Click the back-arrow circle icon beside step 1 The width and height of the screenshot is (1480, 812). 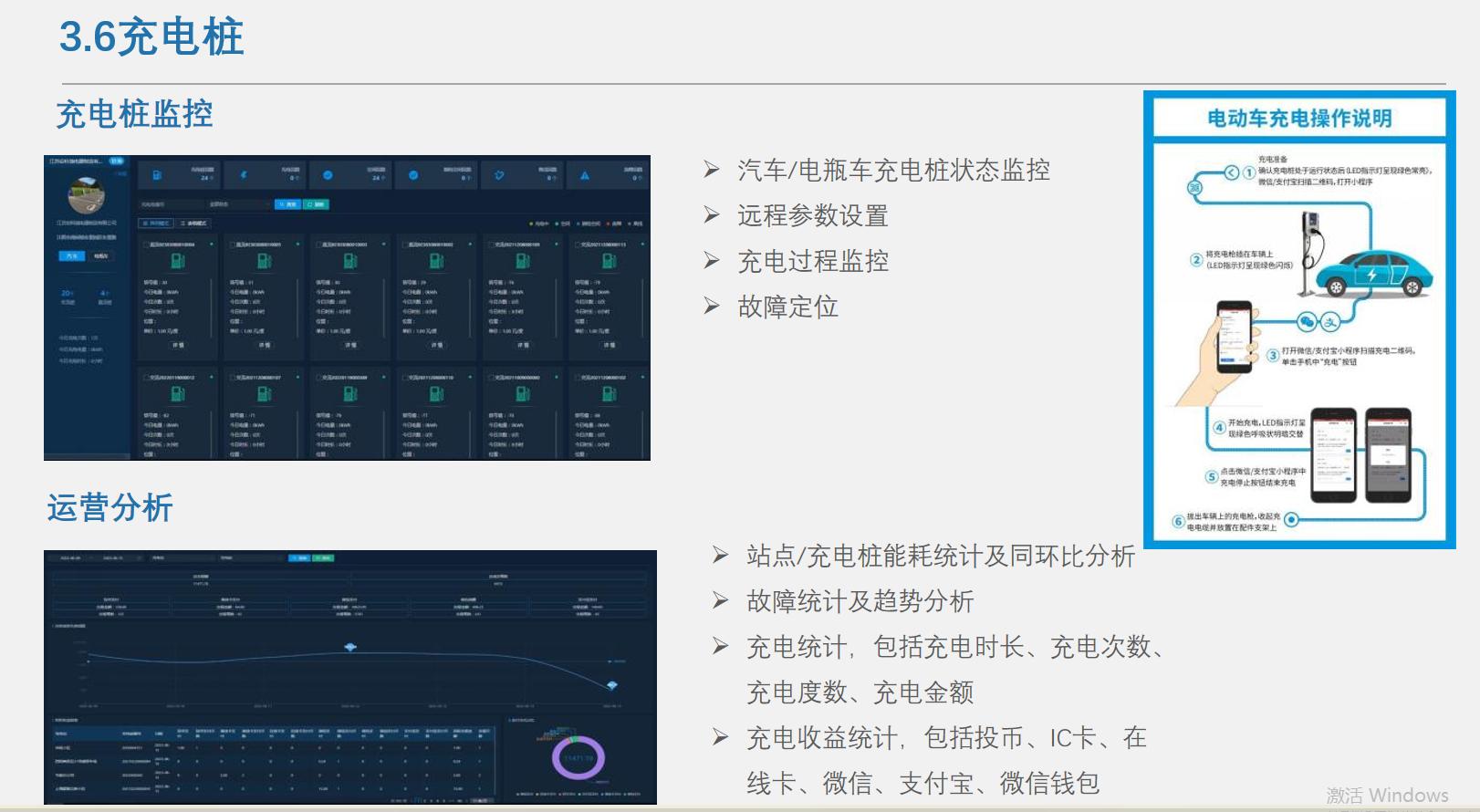[1231, 172]
